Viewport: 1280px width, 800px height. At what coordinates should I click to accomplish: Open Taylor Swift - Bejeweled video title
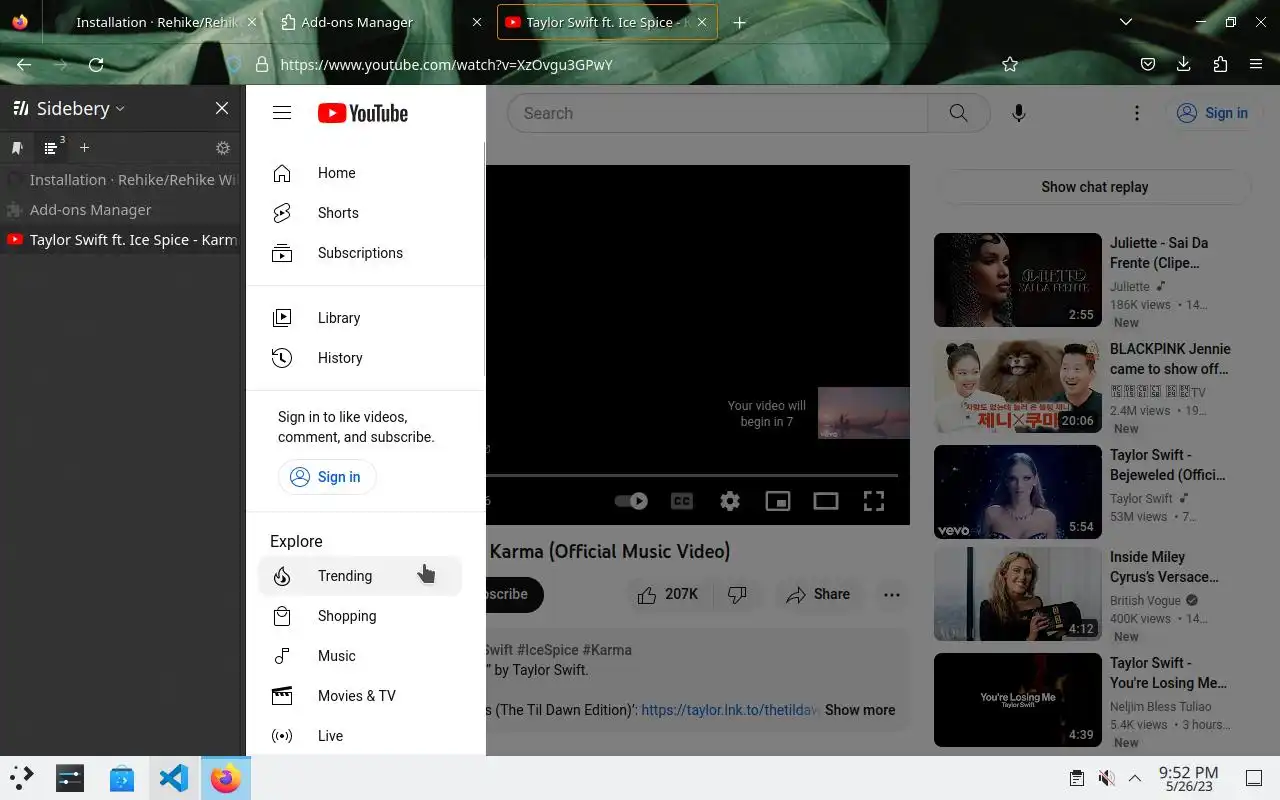[x=1168, y=465]
